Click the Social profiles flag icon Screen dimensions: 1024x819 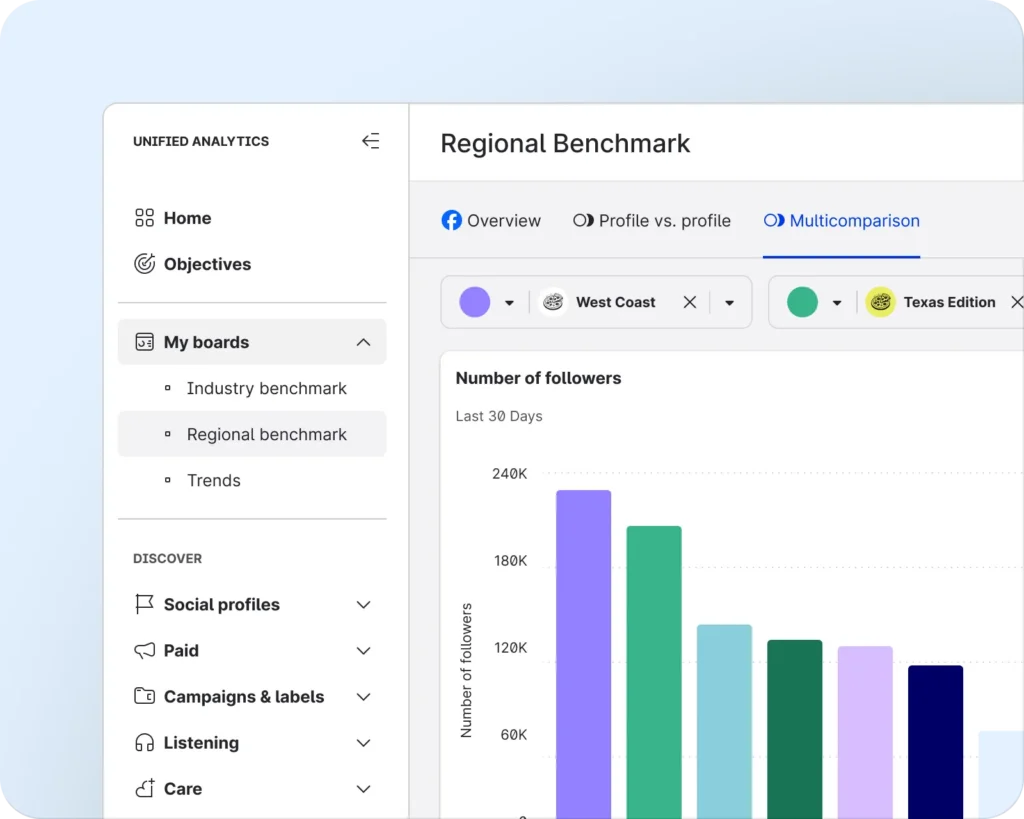[144, 604]
